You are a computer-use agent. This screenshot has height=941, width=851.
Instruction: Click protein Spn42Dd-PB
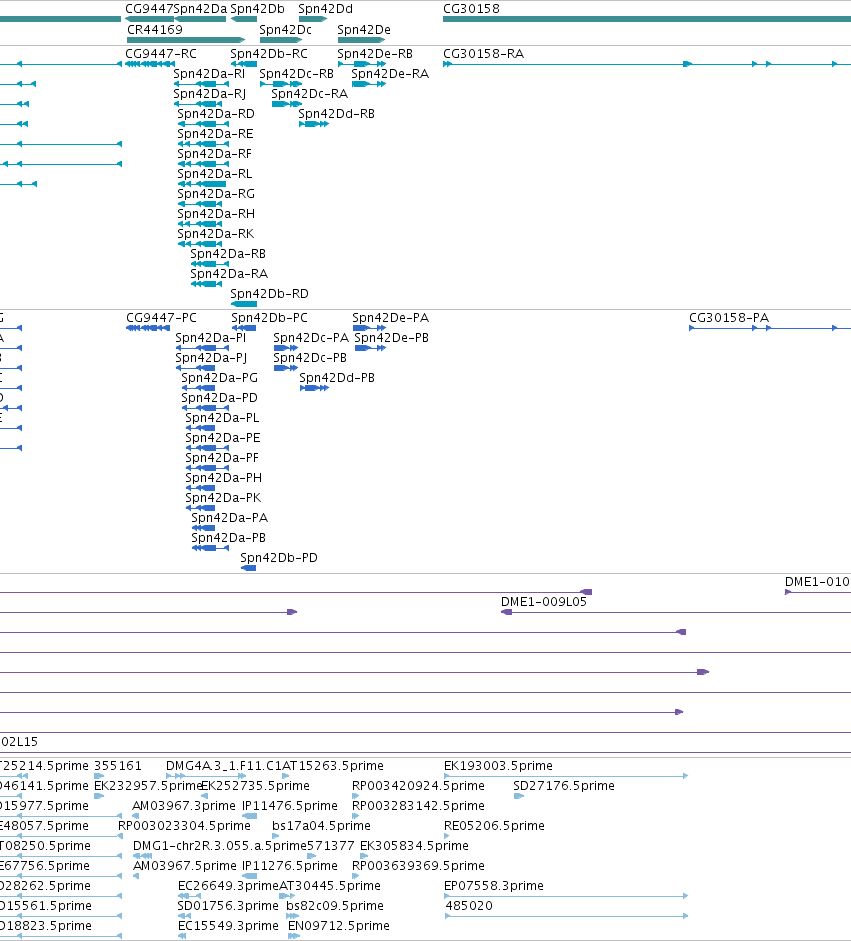click(x=337, y=377)
